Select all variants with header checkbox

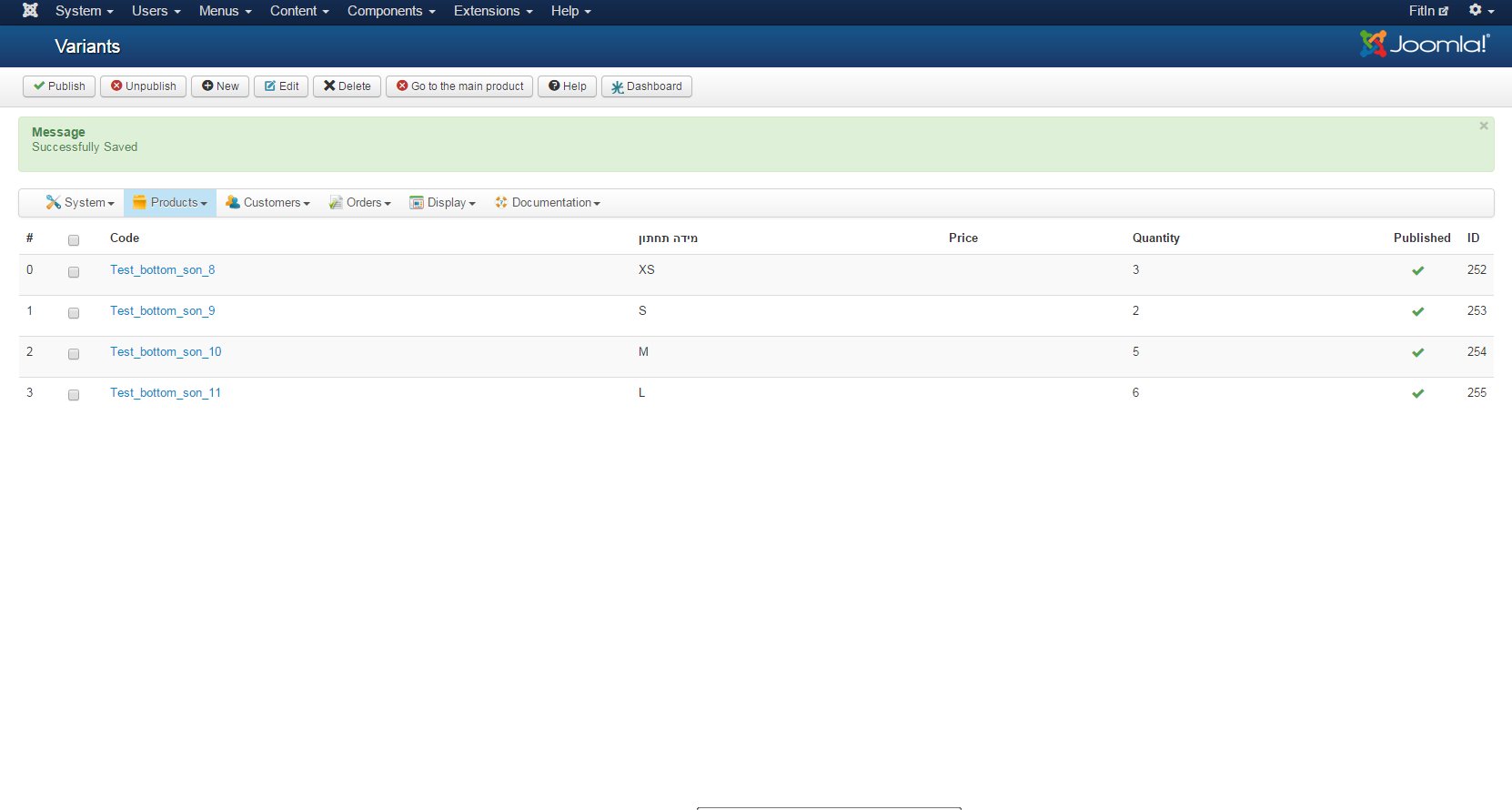(x=74, y=240)
